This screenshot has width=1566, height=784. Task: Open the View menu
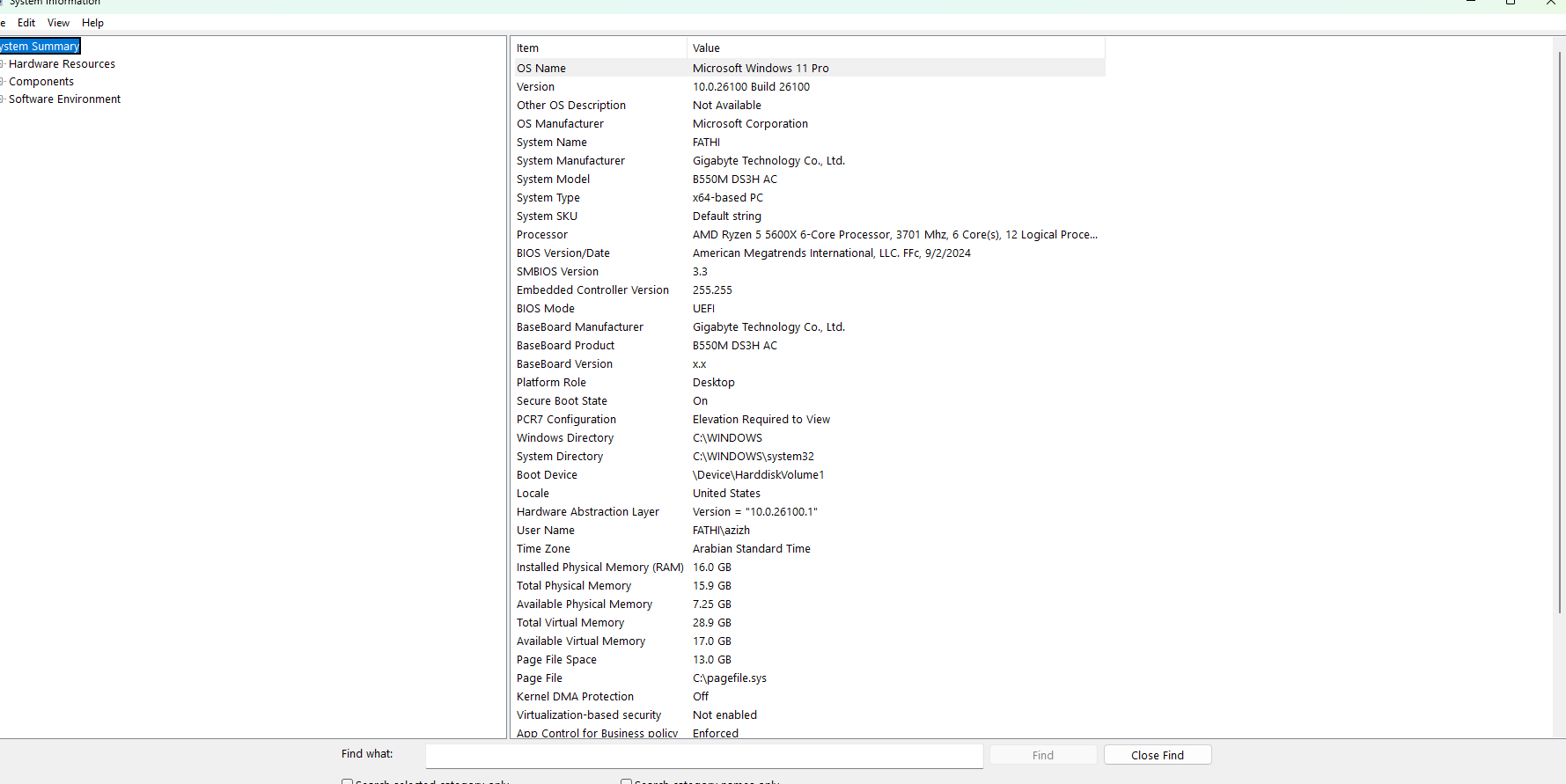(x=58, y=23)
